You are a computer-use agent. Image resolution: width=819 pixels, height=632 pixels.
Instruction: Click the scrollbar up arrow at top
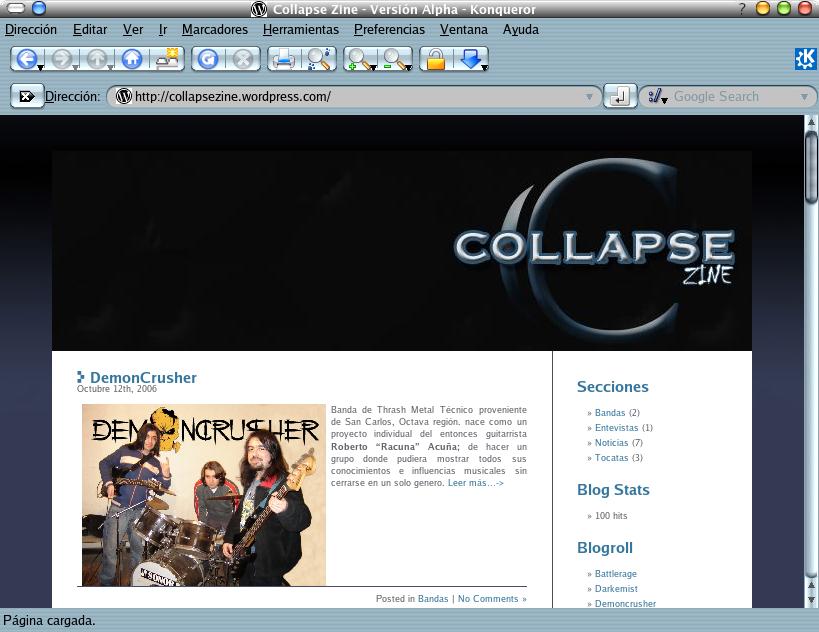[811, 122]
